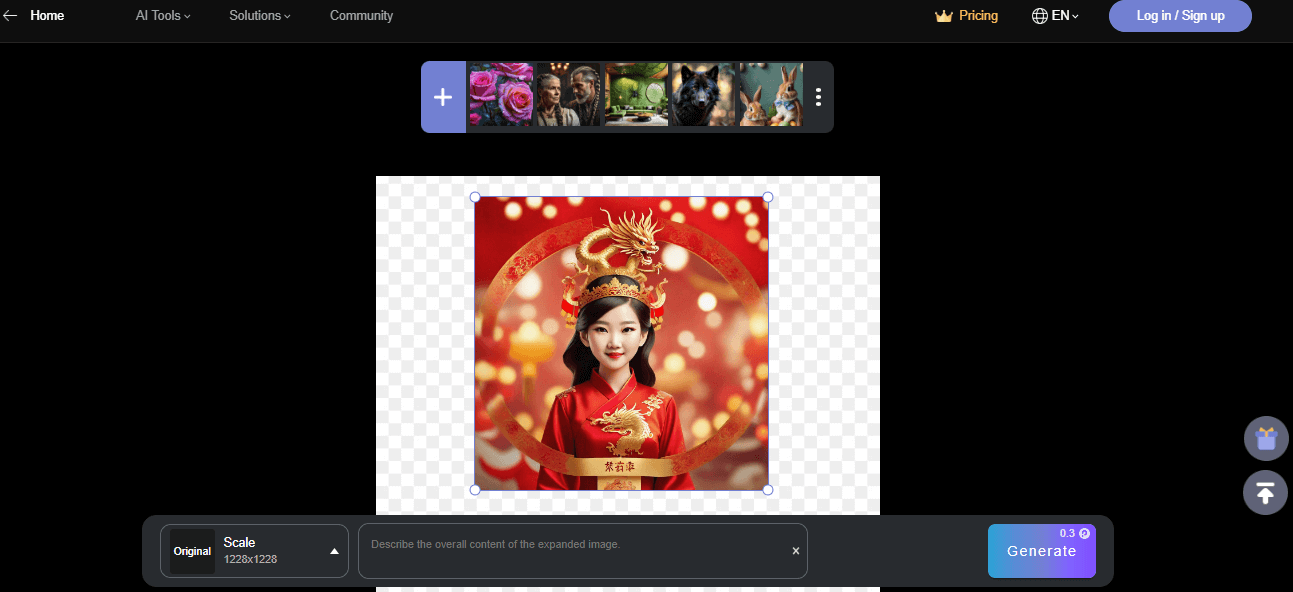1293x592 pixels.
Task: Click the back arrow beside Home
Action: pyautogui.click(x=11, y=16)
